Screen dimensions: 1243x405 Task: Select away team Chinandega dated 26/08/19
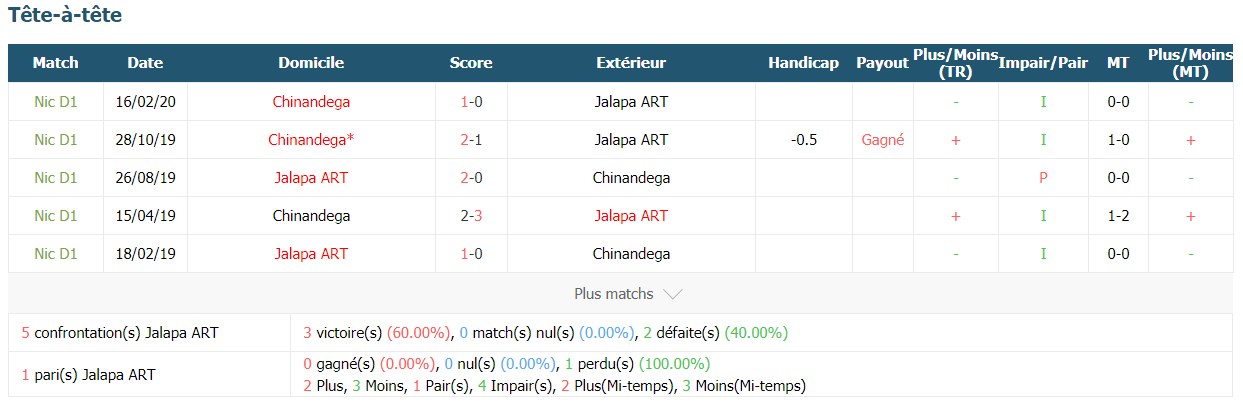coord(631,178)
